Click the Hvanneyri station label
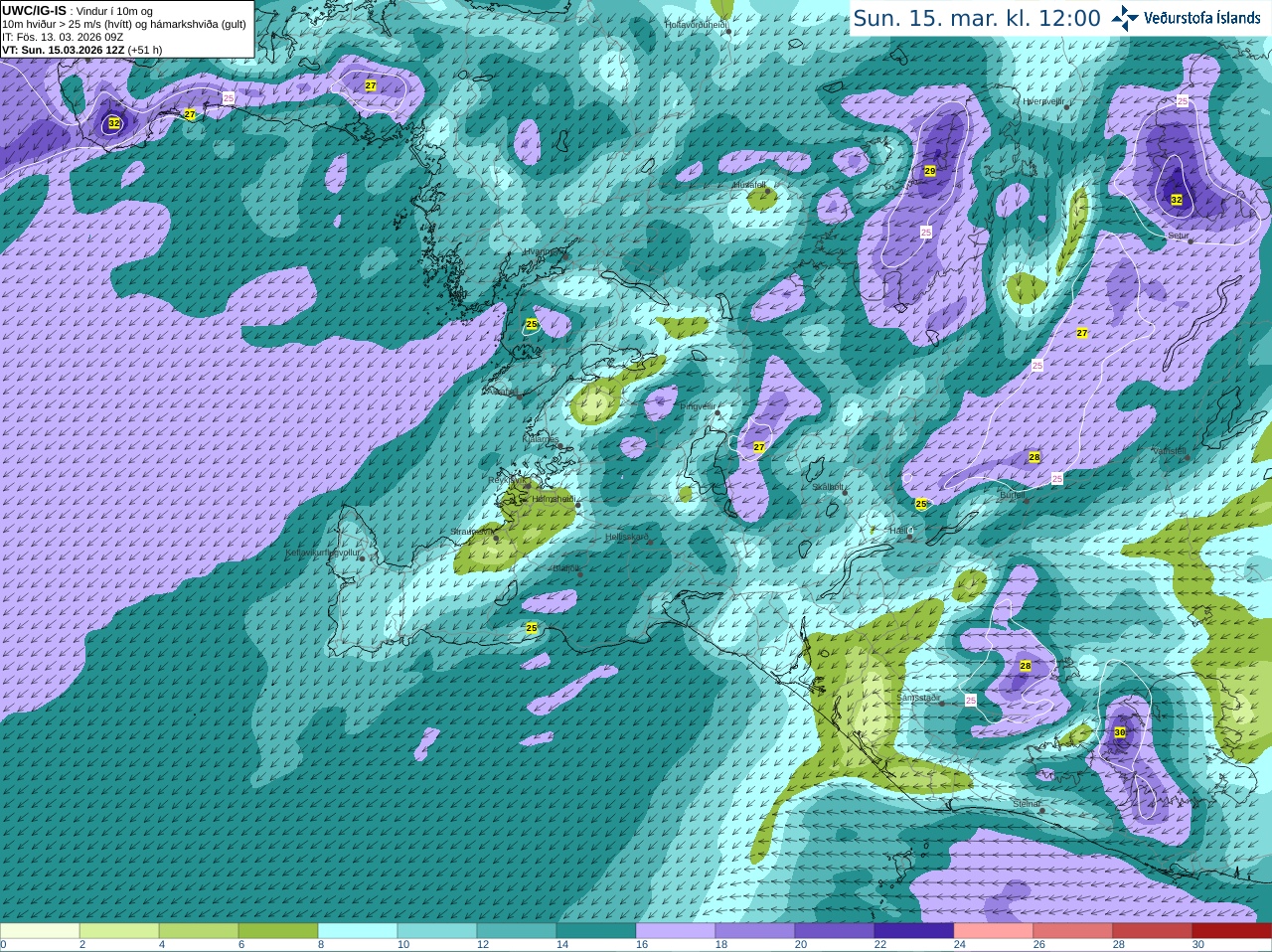The width and height of the screenshot is (1272, 952). click(543, 251)
